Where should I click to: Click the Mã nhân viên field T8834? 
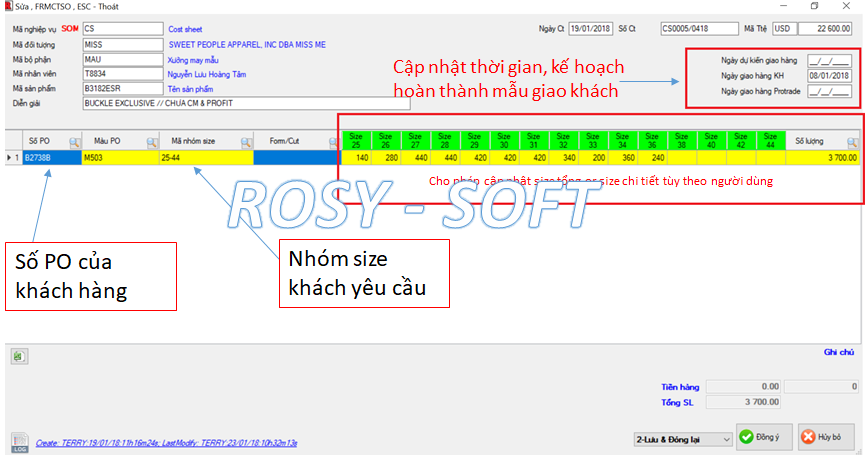tap(123, 73)
